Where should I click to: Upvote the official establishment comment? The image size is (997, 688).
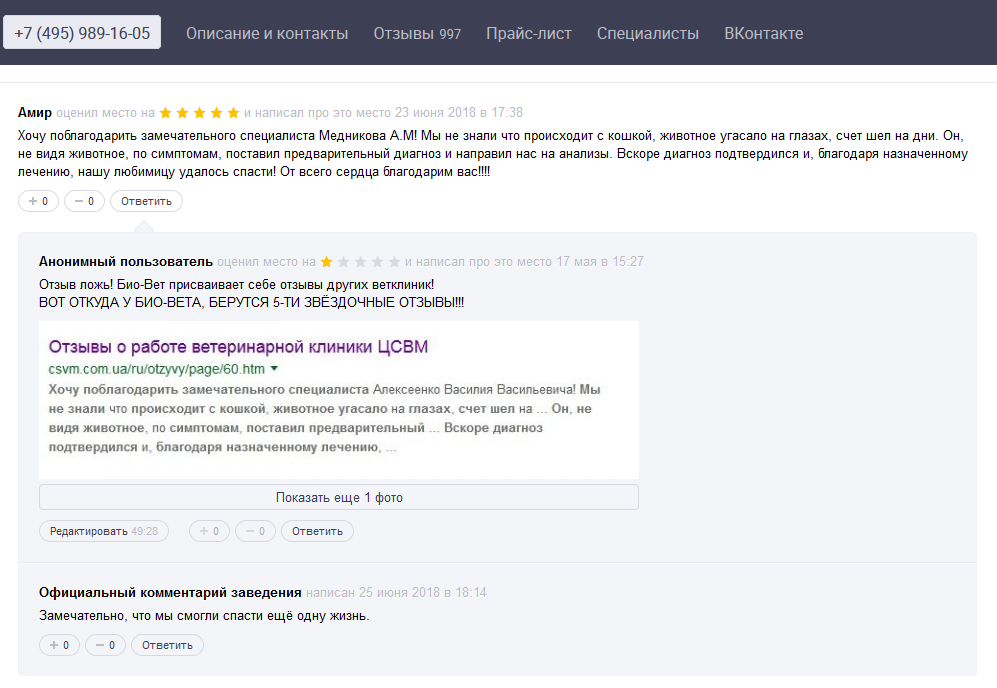[x=59, y=645]
